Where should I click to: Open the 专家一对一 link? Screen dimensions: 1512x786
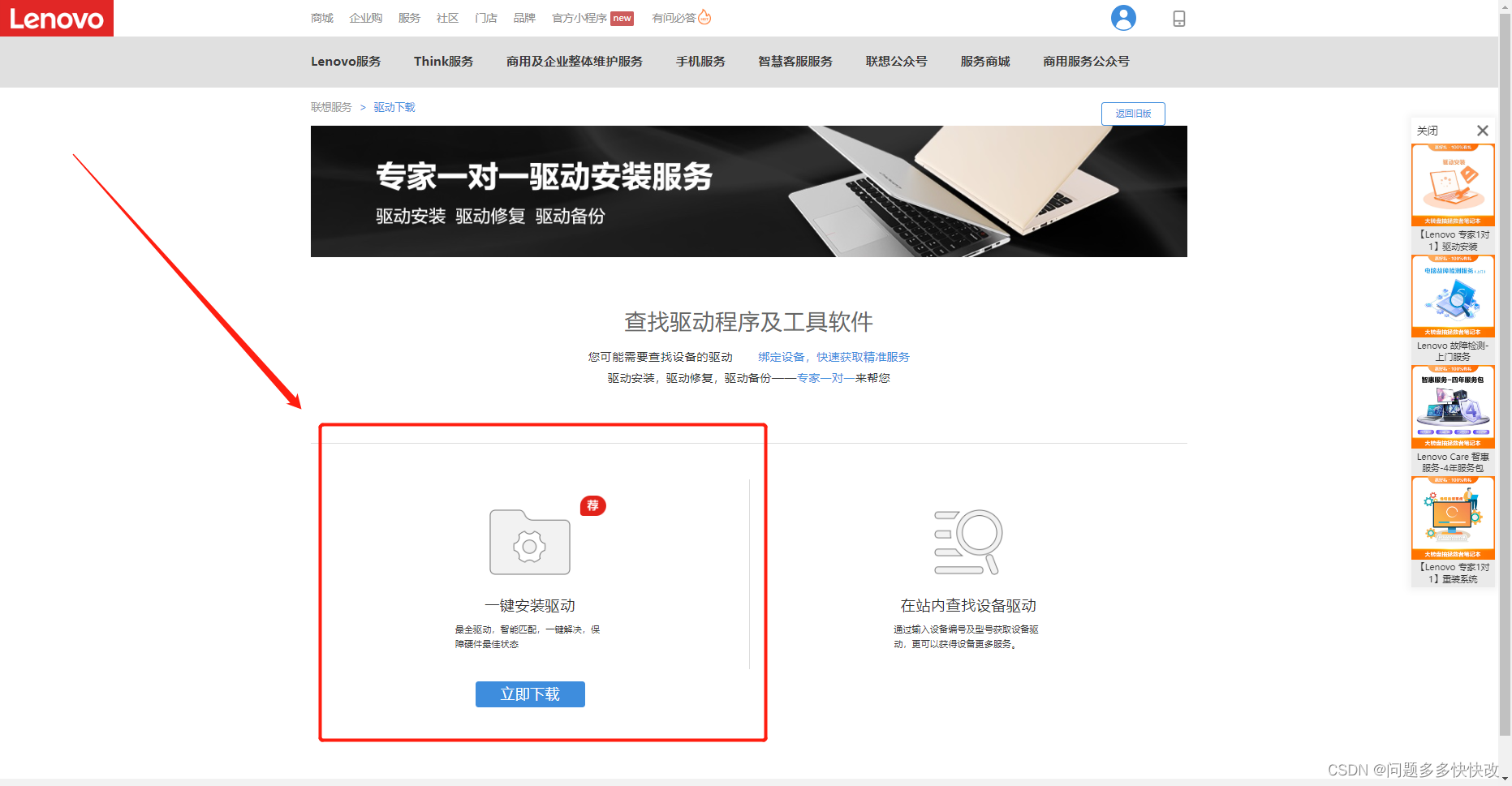click(x=825, y=378)
